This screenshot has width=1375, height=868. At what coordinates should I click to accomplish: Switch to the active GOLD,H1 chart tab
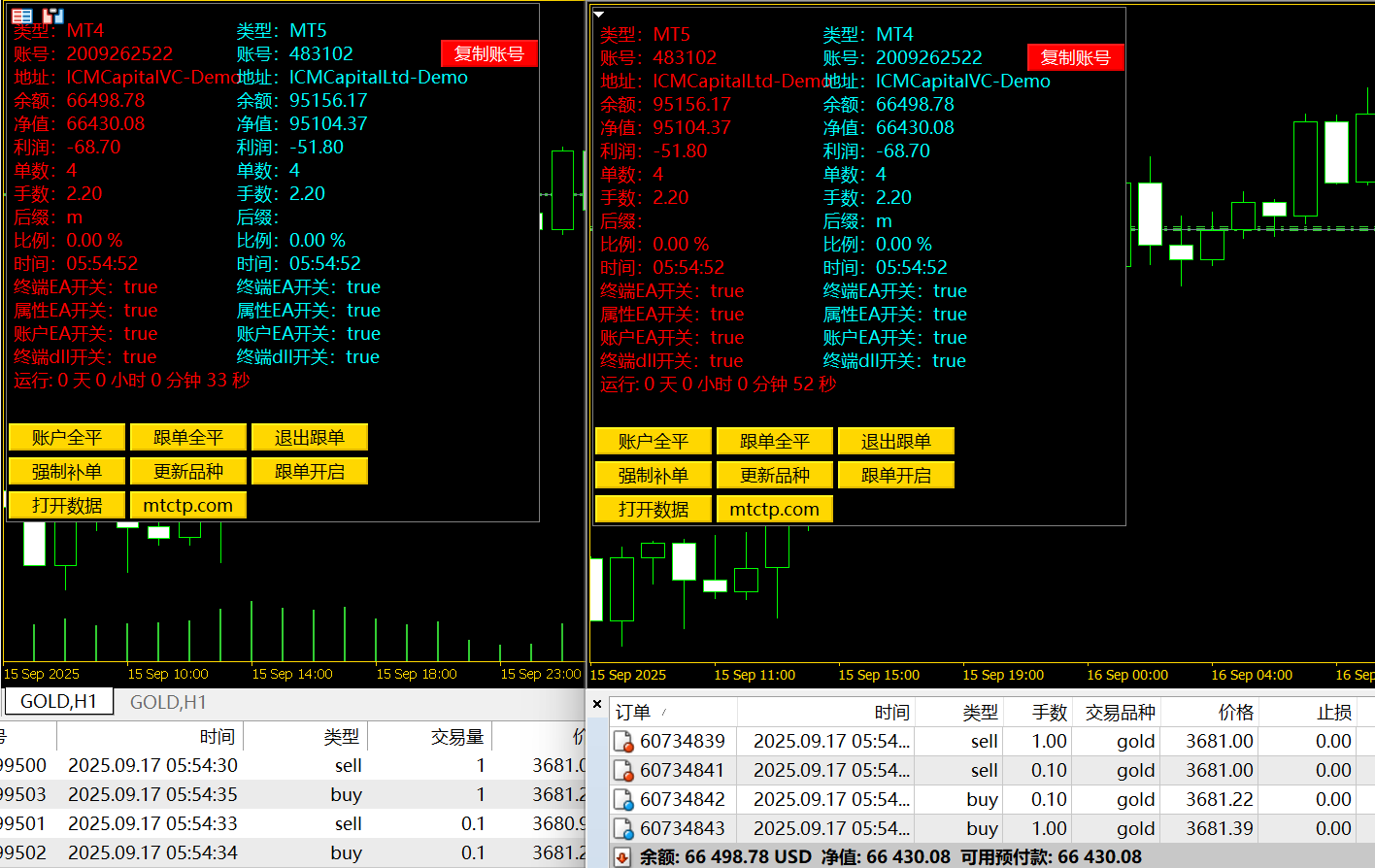click(x=58, y=701)
